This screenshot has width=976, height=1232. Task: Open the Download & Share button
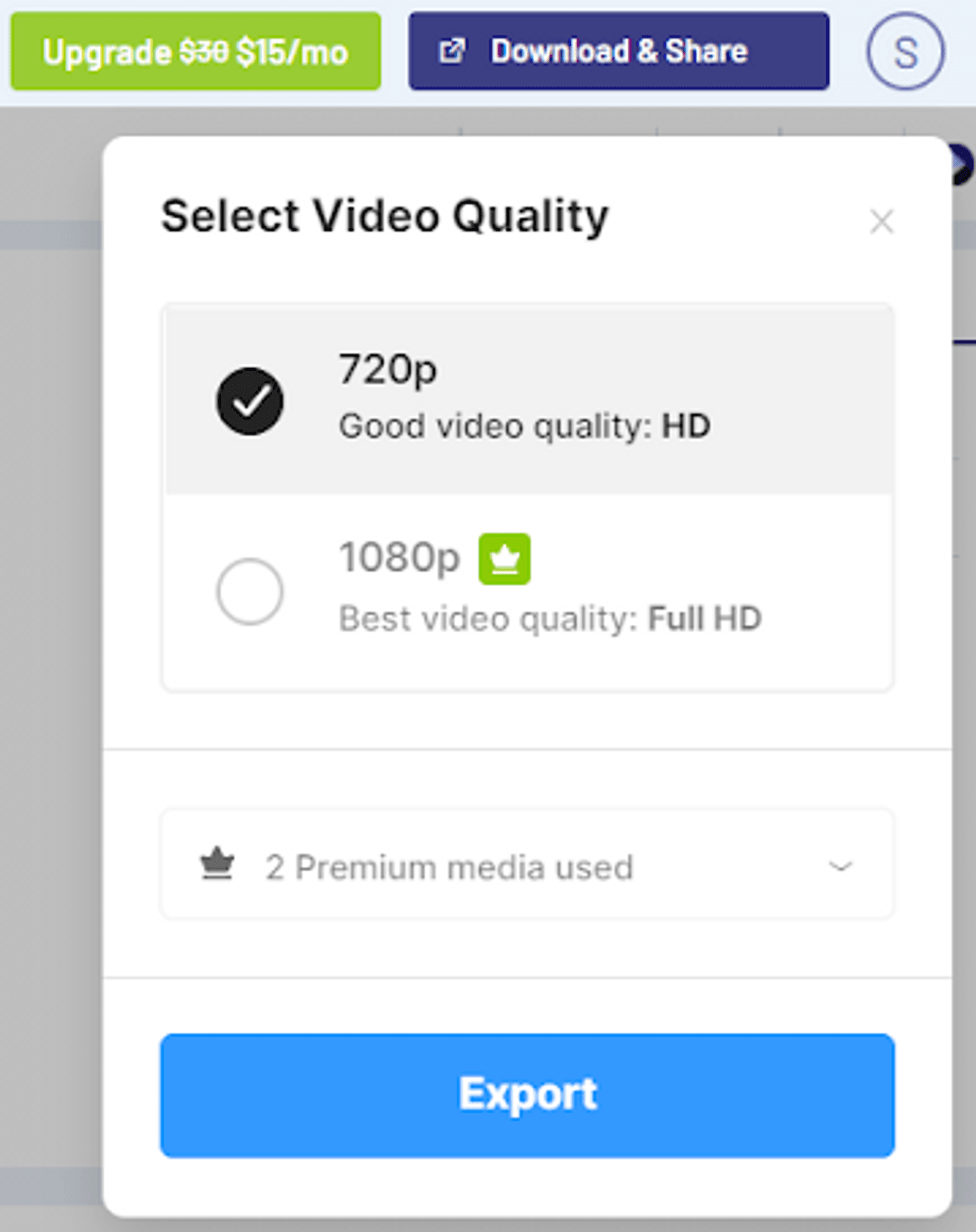click(x=618, y=52)
